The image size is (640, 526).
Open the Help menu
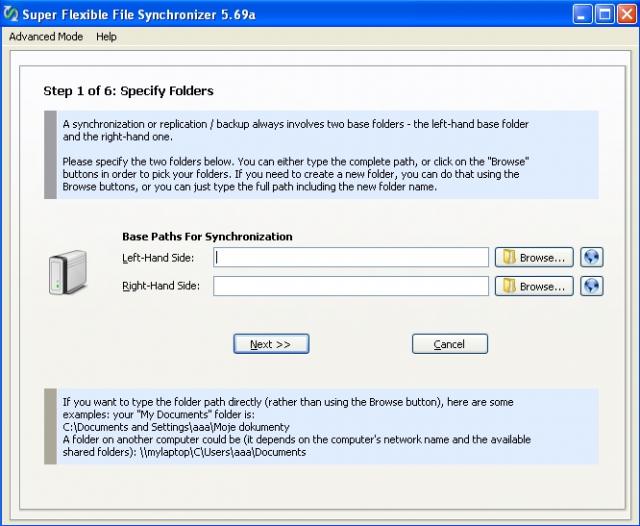[x=107, y=37]
